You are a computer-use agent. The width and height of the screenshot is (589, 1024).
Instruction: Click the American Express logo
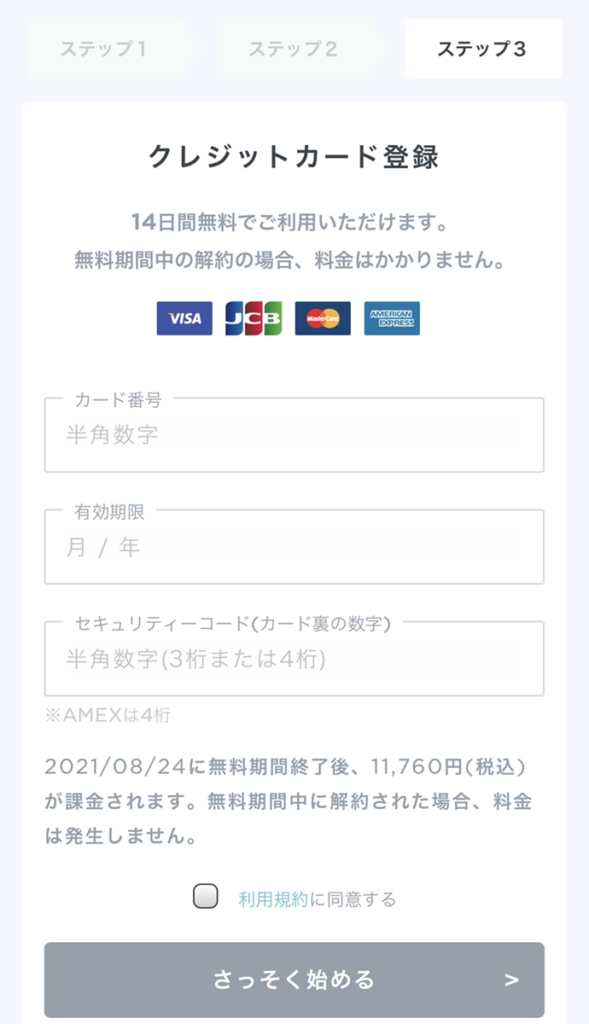point(392,318)
